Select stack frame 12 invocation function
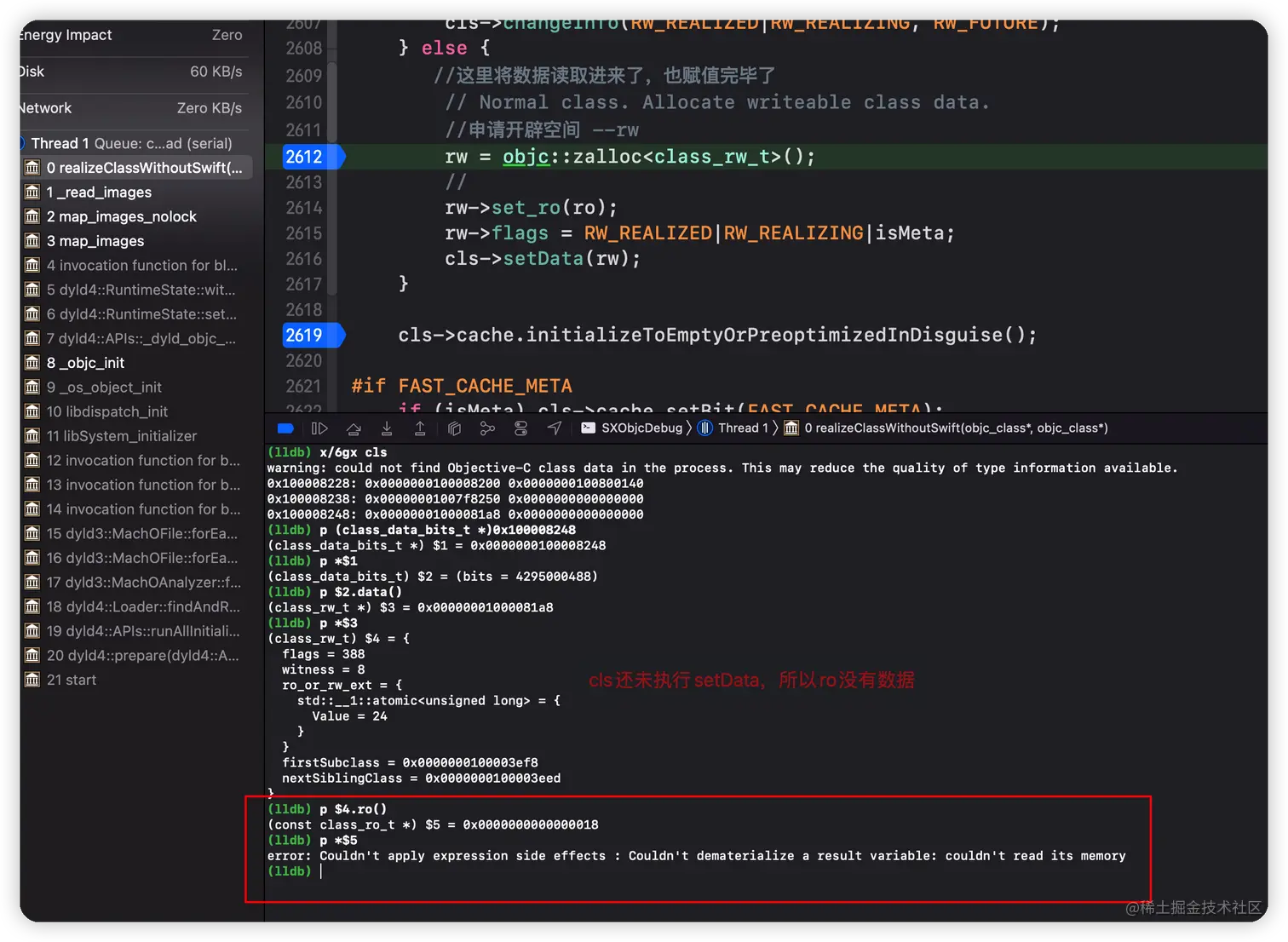The image size is (1288, 942). tap(136, 461)
